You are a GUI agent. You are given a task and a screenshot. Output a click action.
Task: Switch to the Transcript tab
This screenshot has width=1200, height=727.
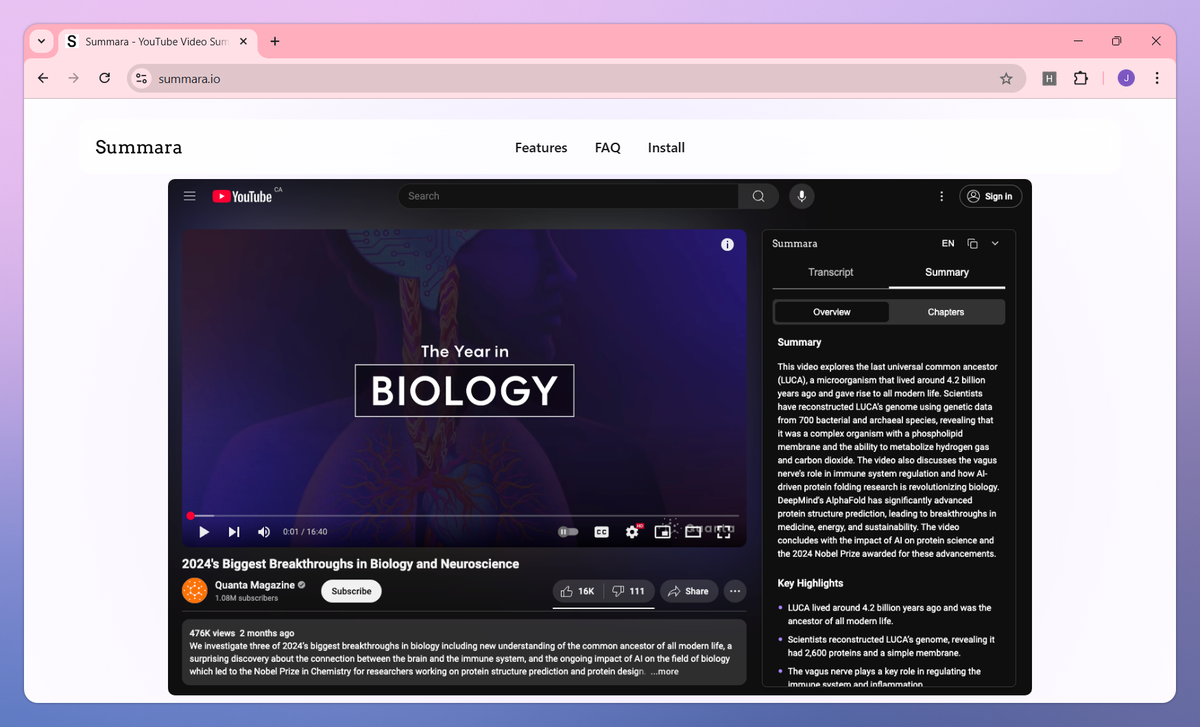830,272
